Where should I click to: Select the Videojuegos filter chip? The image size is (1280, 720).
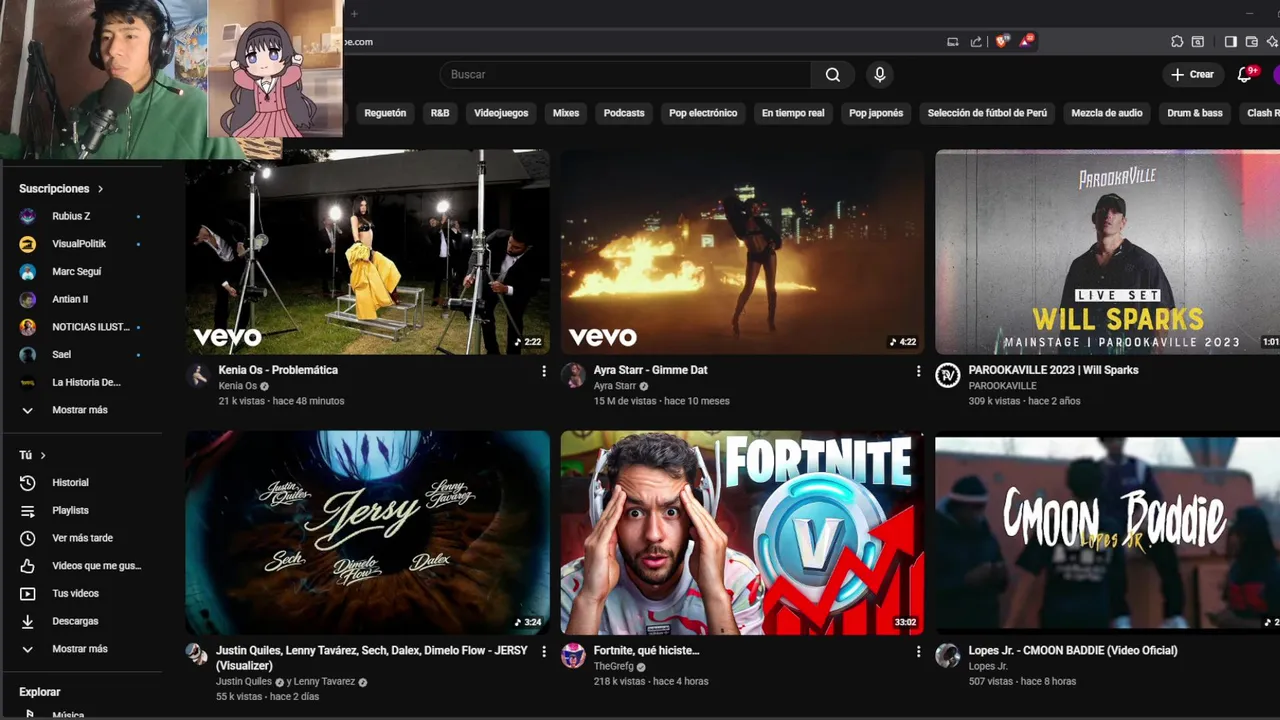coord(501,113)
